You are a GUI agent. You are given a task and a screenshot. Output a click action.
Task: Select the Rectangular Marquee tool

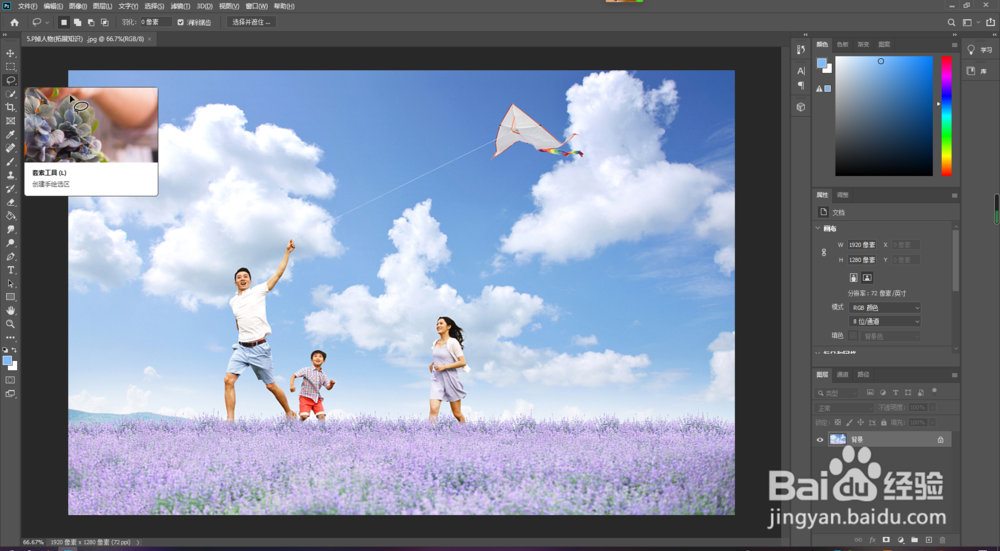click(10, 66)
